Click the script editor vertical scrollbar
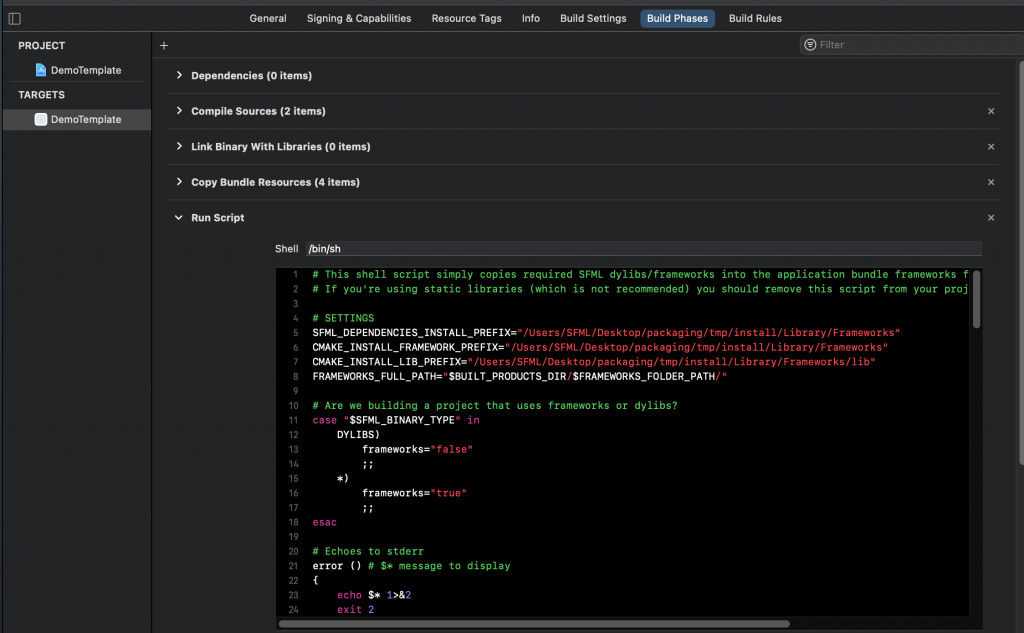The image size is (1024, 633). (x=976, y=300)
